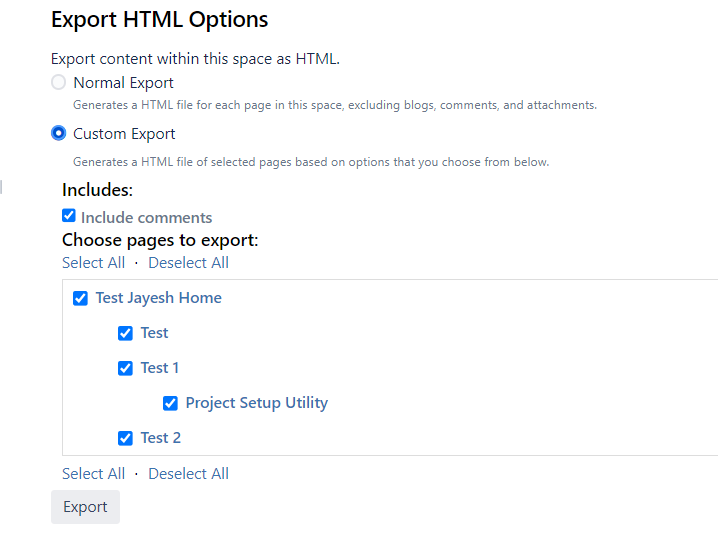The height and width of the screenshot is (543, 718).
Task: Open the Test page link
Action: (x=154, y=333)
